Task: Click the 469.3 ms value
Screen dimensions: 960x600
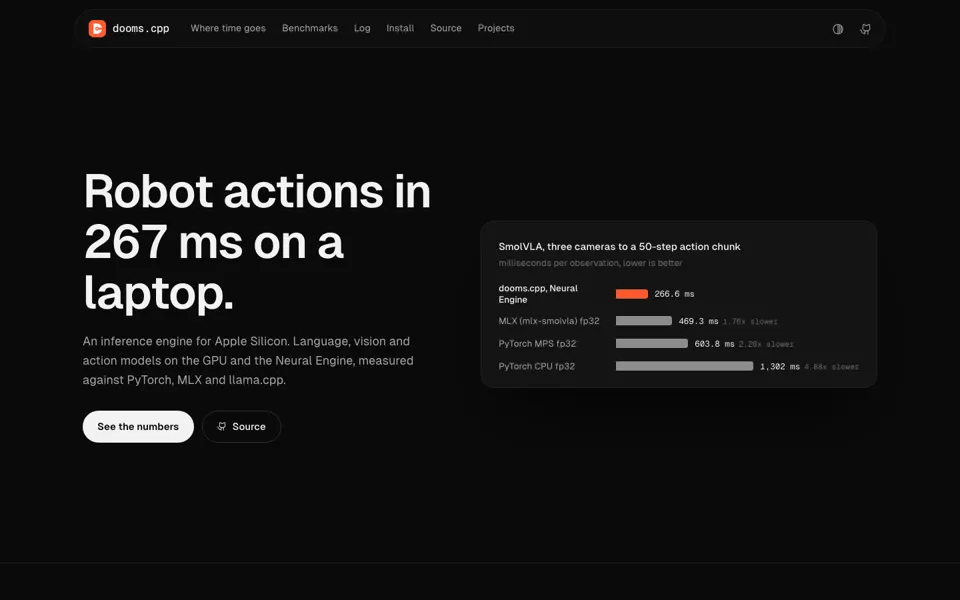Action: point(698,321)
